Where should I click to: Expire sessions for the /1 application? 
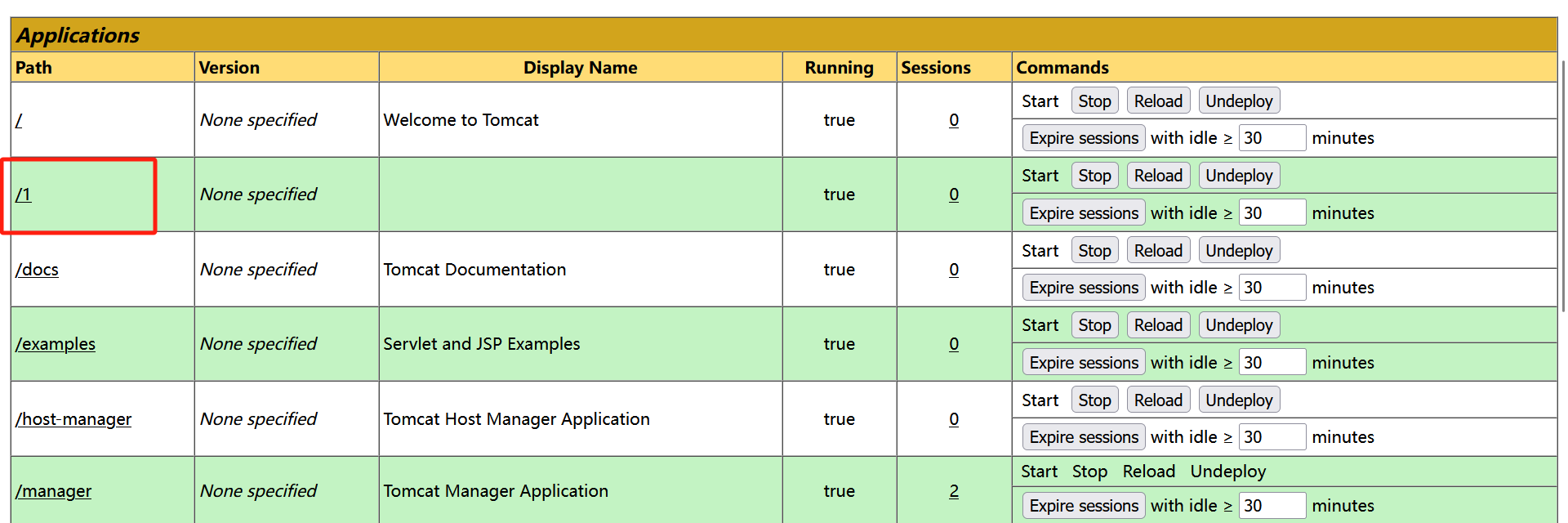tap(1084, 213)
